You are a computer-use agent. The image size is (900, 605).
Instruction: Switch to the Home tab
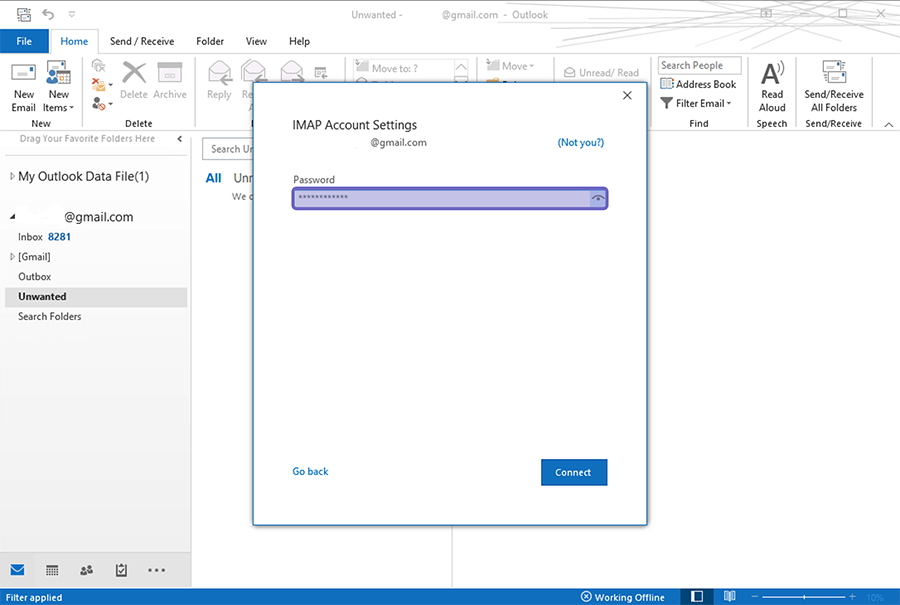click(x=74, y=41)
